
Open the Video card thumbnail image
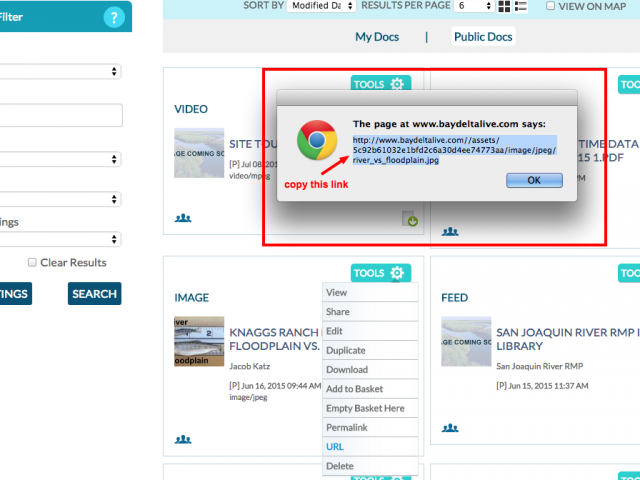[x=199, y=153]
